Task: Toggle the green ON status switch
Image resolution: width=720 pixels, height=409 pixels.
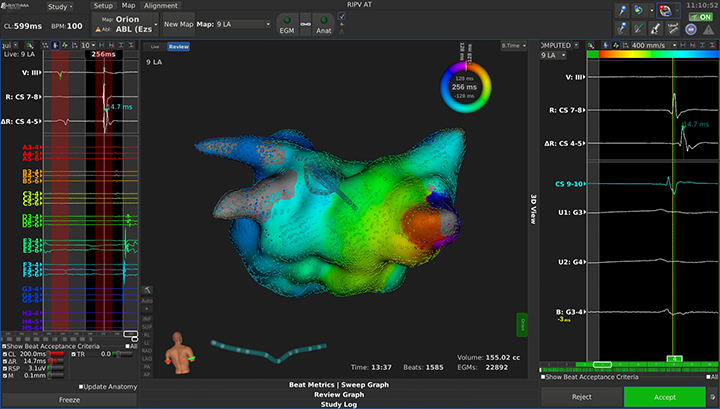Action: [x=701, y=16]
